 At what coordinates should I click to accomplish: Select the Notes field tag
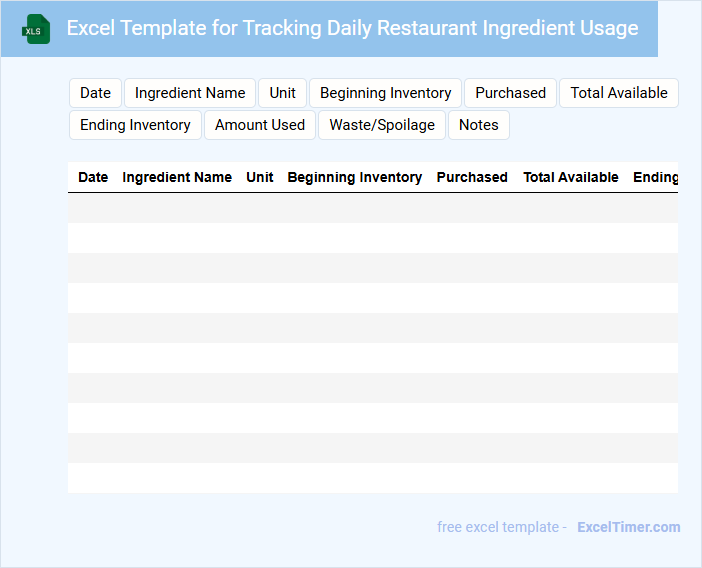478,125
